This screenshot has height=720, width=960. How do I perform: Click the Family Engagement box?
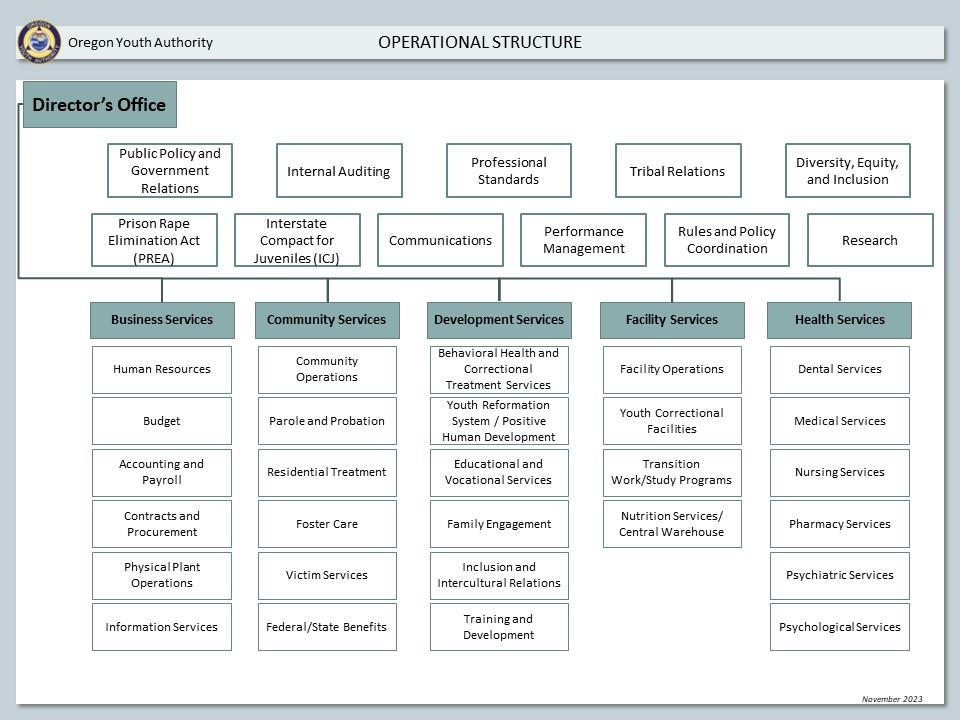click(x=499, y=524)
